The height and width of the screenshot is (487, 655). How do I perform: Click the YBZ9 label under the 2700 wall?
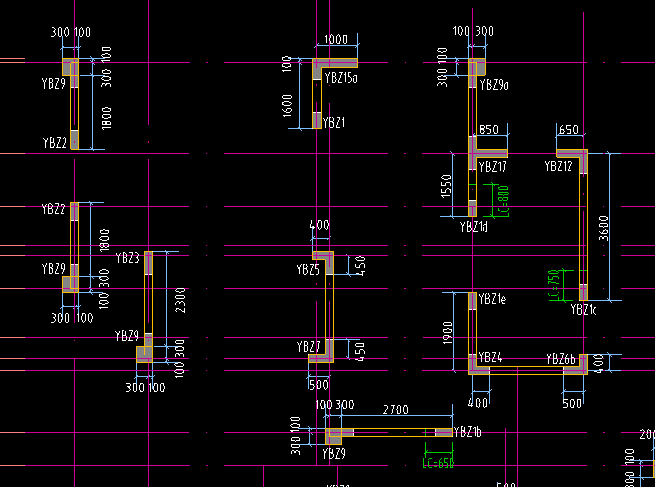point(334,454)
